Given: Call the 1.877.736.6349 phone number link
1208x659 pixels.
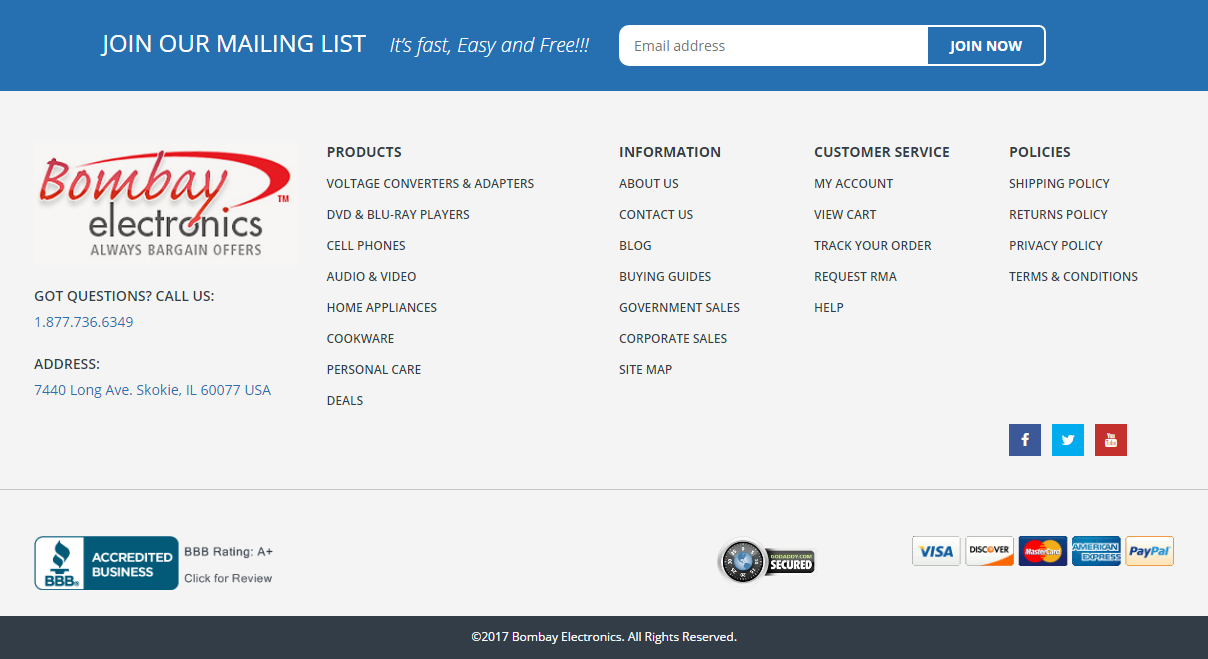Looking at the screenshot, I should click(83, 322).
